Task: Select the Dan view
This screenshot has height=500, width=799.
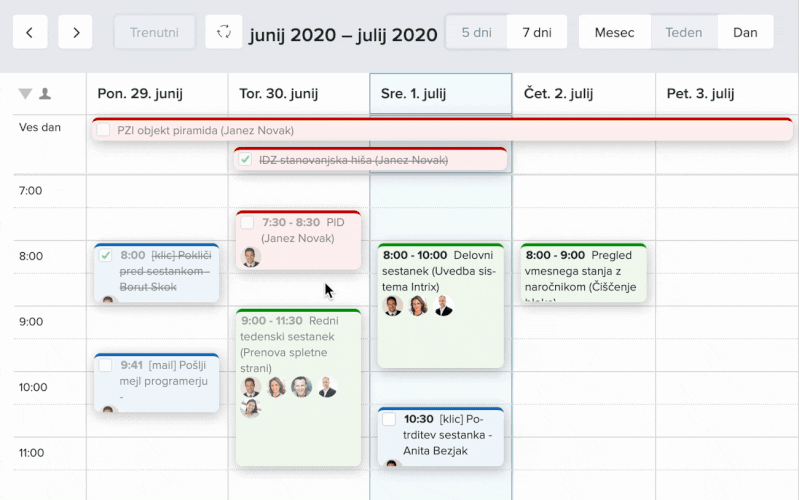Action: pos(745,32)
